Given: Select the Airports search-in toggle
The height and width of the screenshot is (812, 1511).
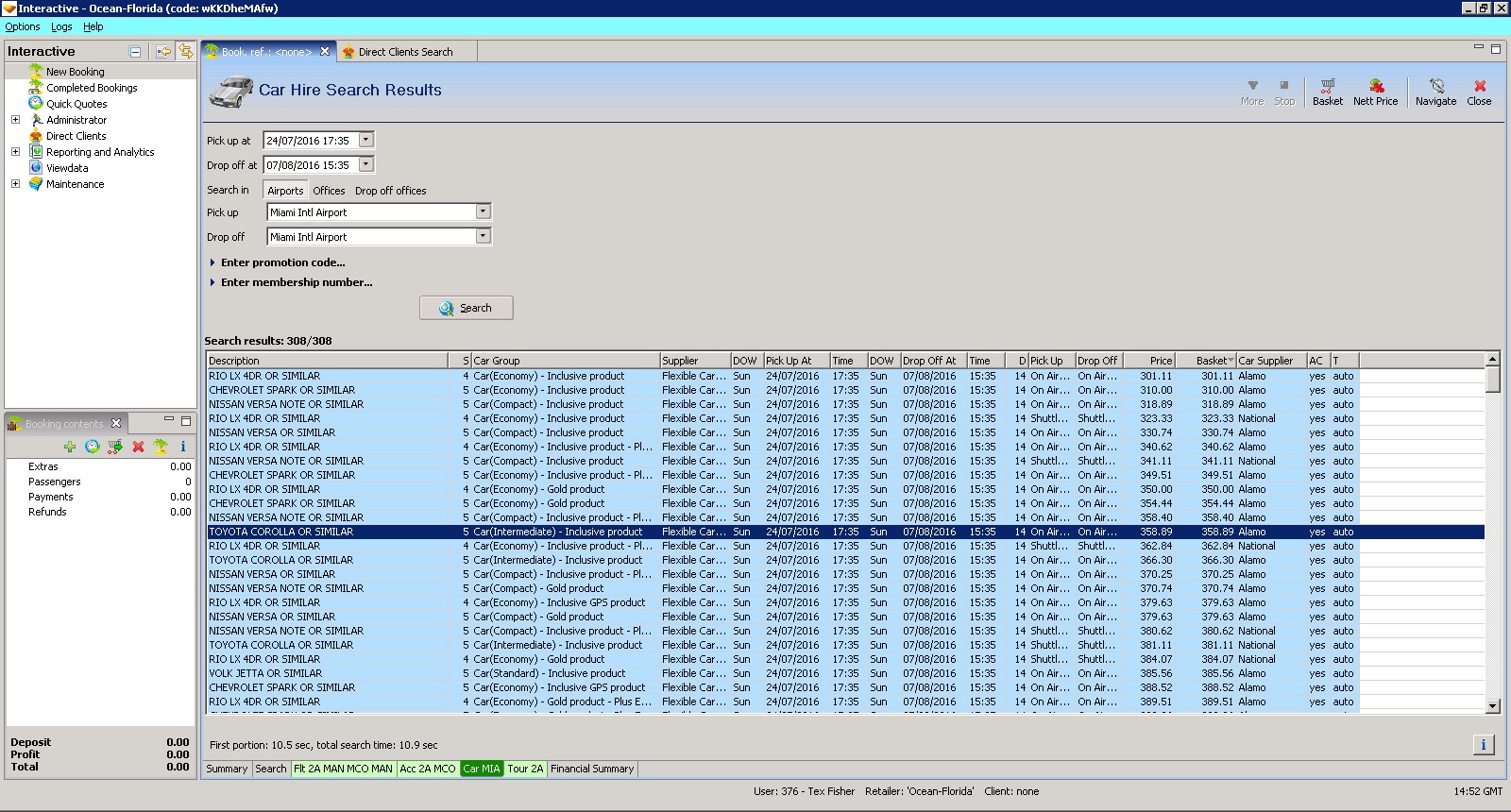Looking at the screenshot, I should click(x=285, y=190).
